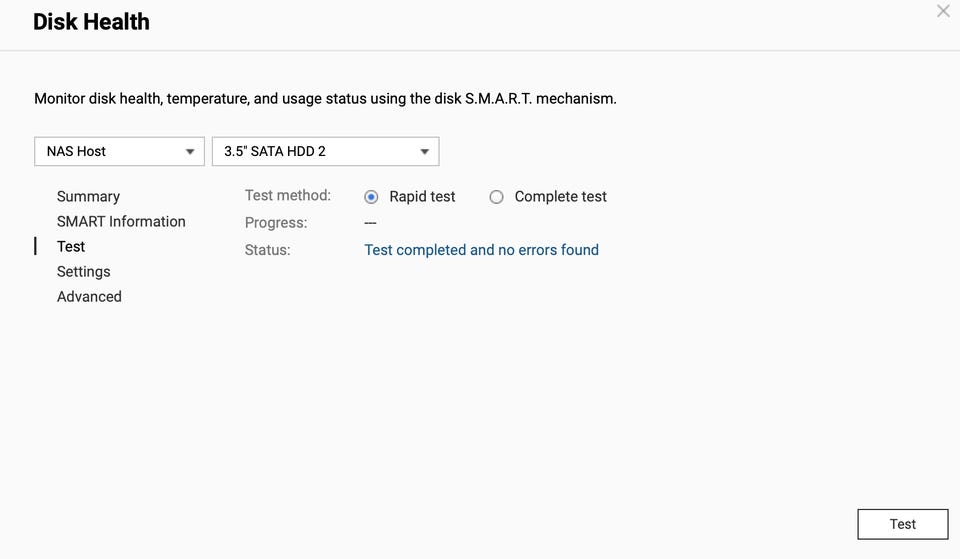Viewport: 960px width, 559px height.
Task: Open the NAS Host dropdown
Action: click(119, 151)
